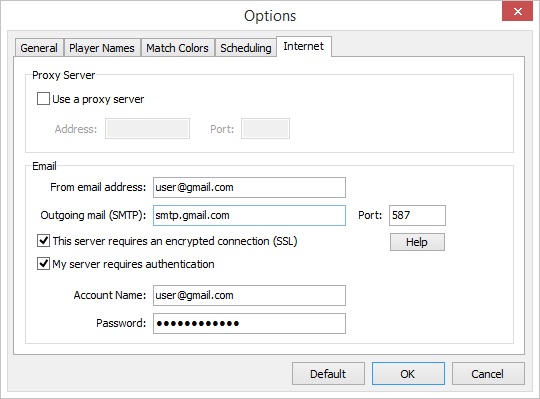
Task: Go to the Scheduling tab
Action: (246, 48)
